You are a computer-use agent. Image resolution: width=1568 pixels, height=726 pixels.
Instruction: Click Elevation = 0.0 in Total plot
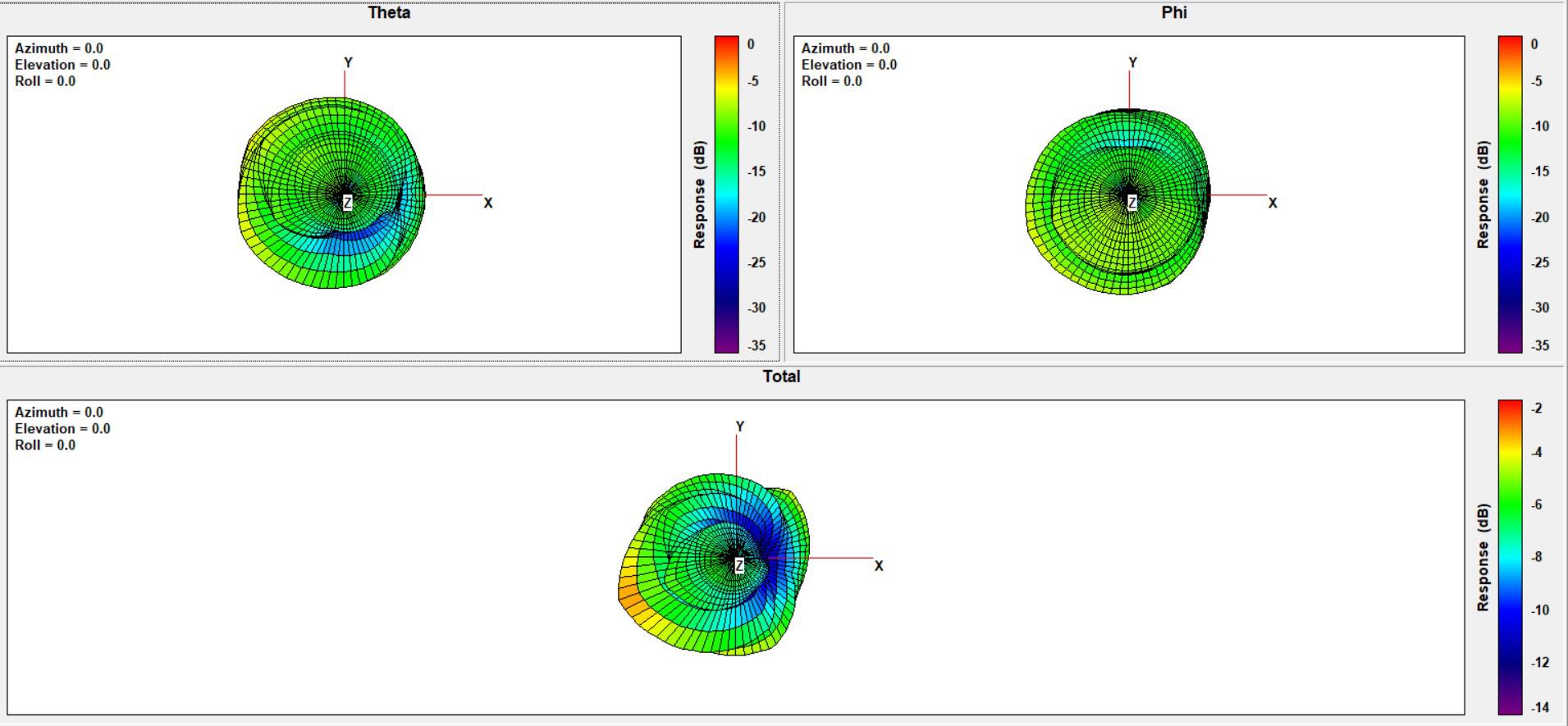(x=62, y=429)
